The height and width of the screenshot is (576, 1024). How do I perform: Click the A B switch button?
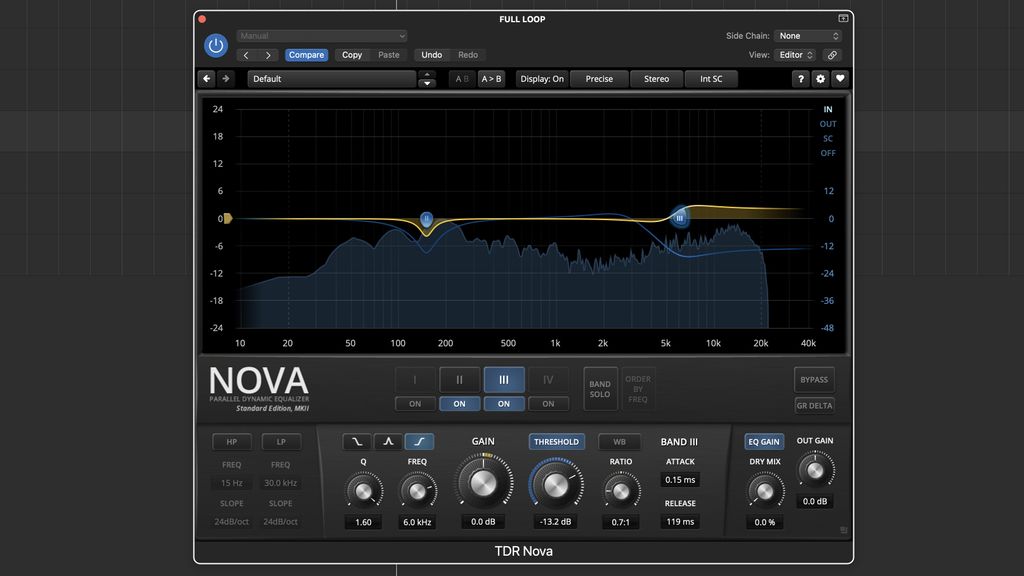[x=462, y=79]
